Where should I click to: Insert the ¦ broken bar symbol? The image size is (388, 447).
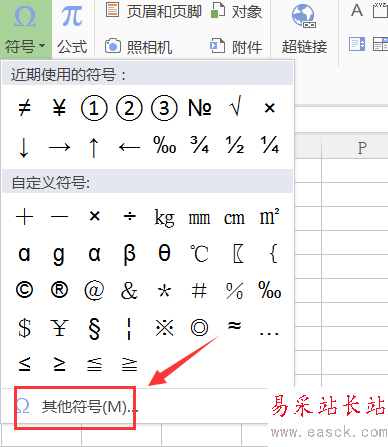coord(129,329)
